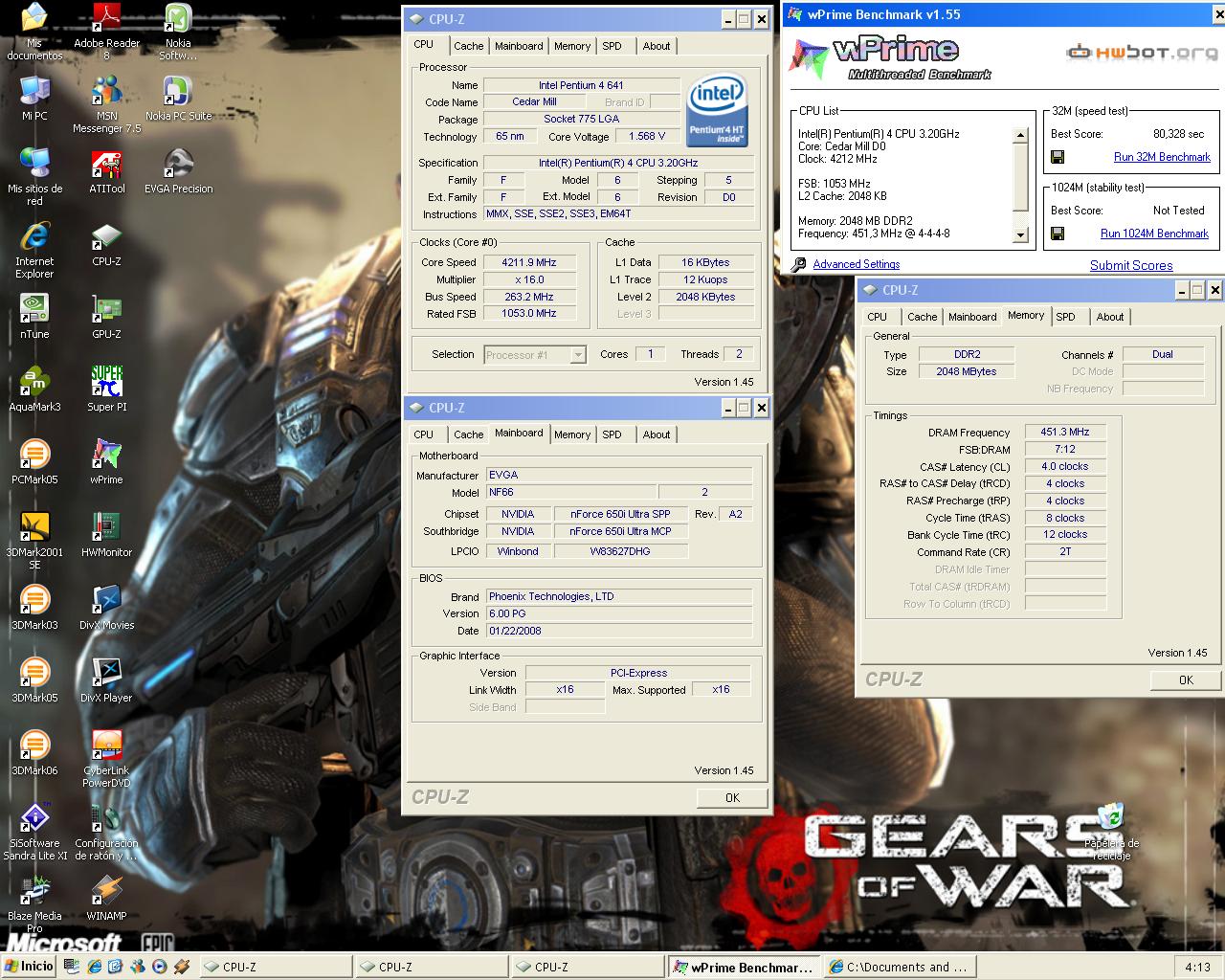Click the Submit Scores link
The height and width of the screenshot is (980, 1225).
(x=1131, y=266)
